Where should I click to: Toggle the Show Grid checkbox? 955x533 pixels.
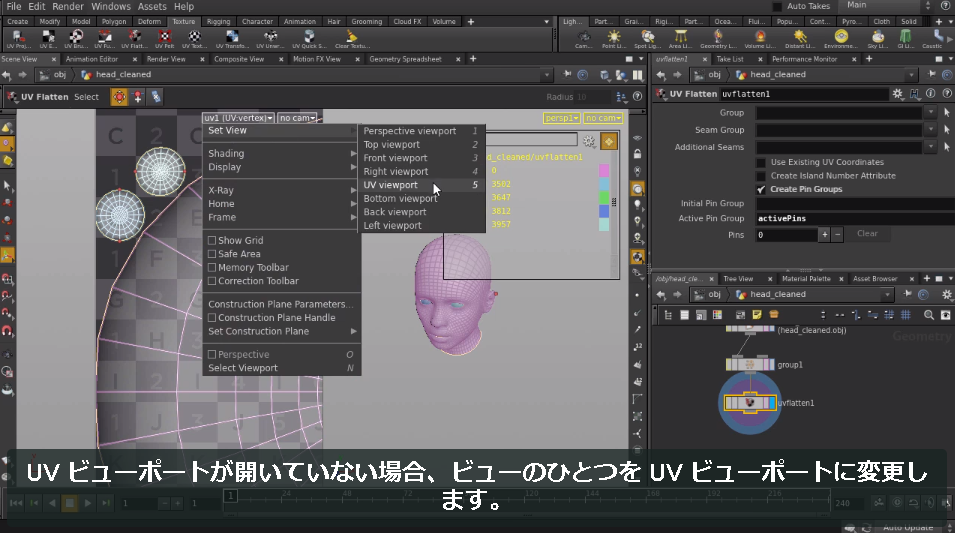pos(212,241)
